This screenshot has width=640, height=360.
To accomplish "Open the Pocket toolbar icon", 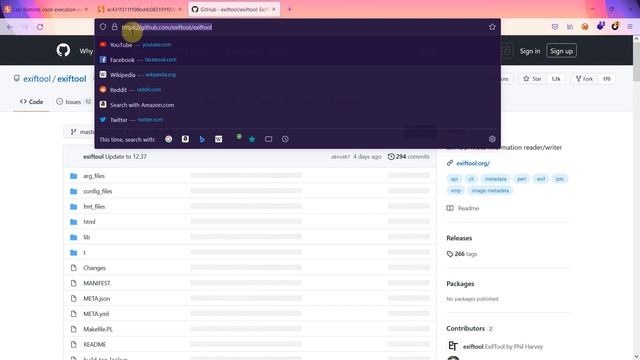I will [x=555, y=27].
